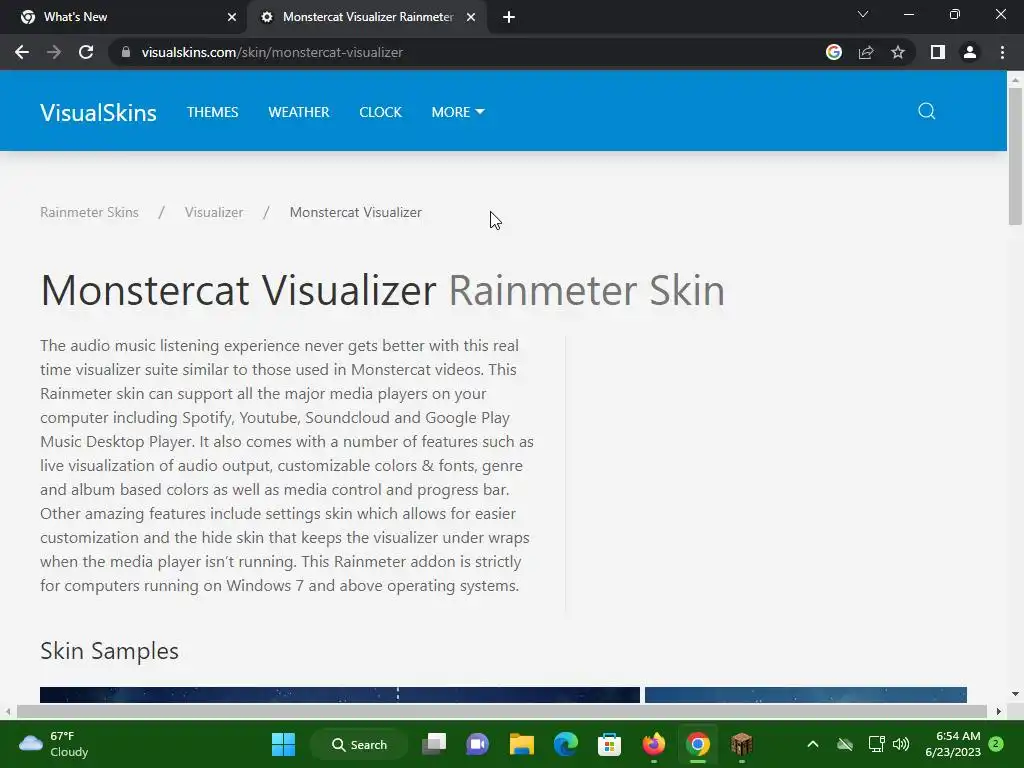The width and height of the screenshot is (1024, 768).
Task: Open the Google icon in address bar
Action: [x=833, y=52]
